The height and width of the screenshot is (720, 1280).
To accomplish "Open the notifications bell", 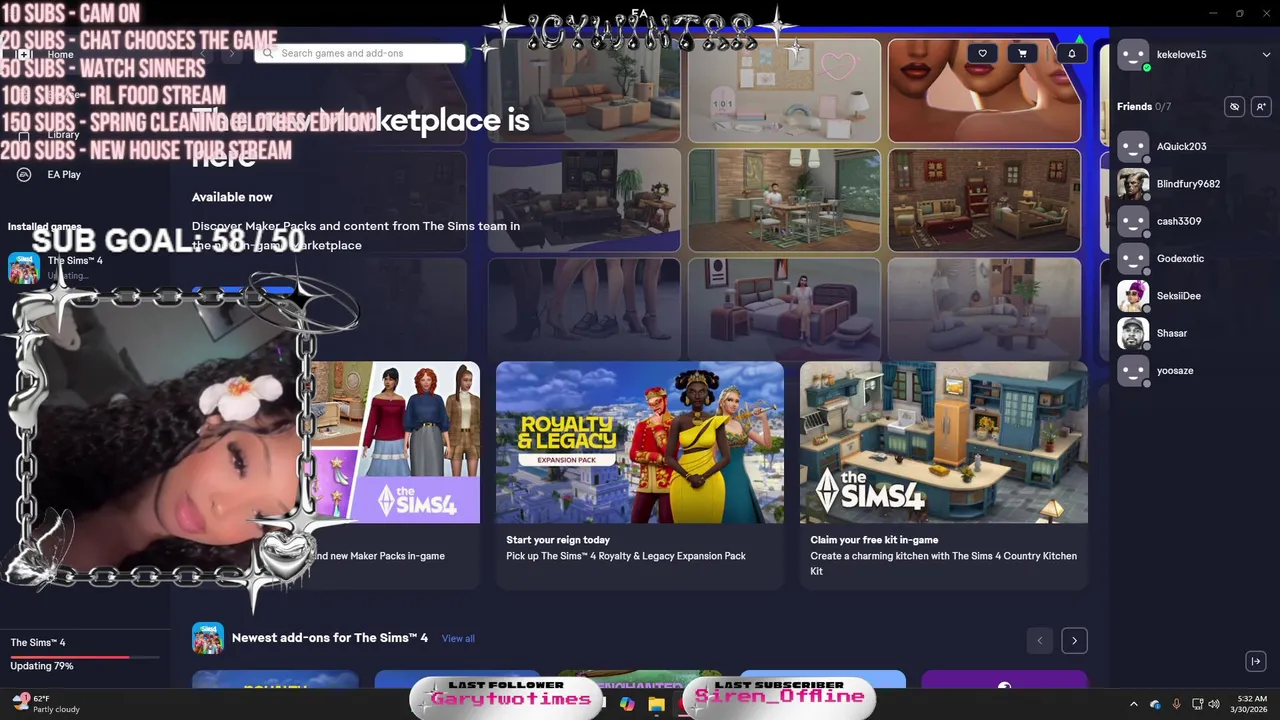I will 1072,54.
